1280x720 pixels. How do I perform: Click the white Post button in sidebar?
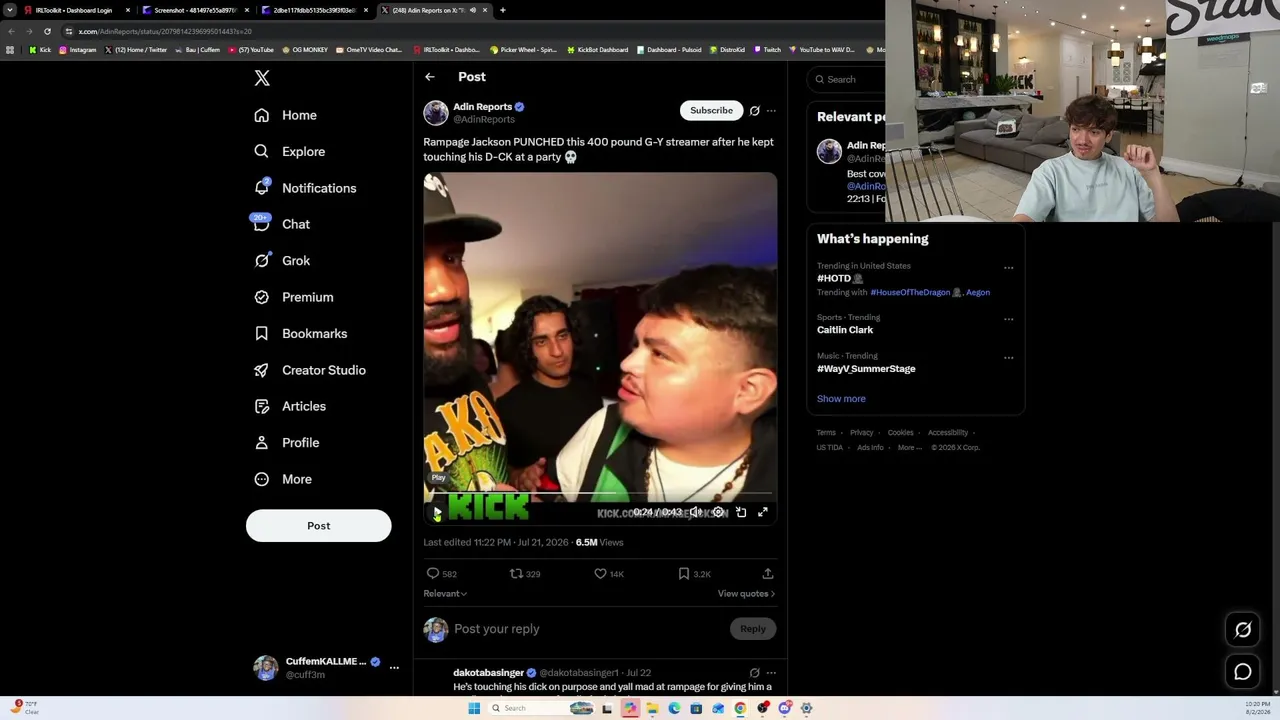pyautogui.click(x=319, y=526)
